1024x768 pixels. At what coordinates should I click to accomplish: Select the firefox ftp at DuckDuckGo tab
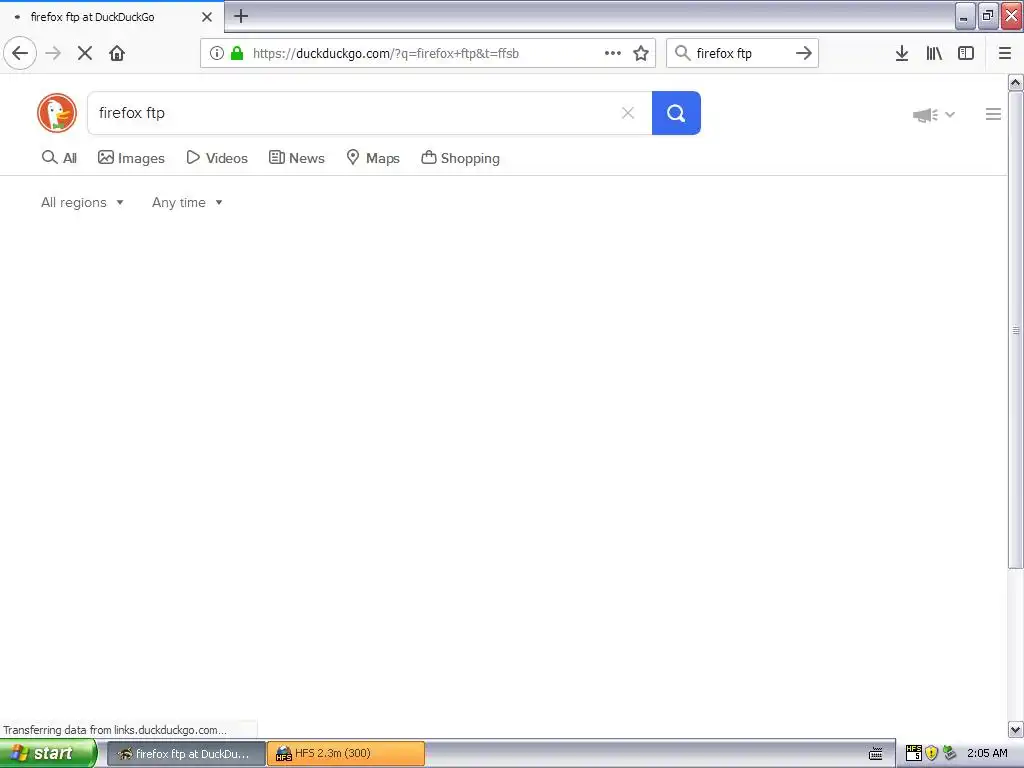(112, 17)
